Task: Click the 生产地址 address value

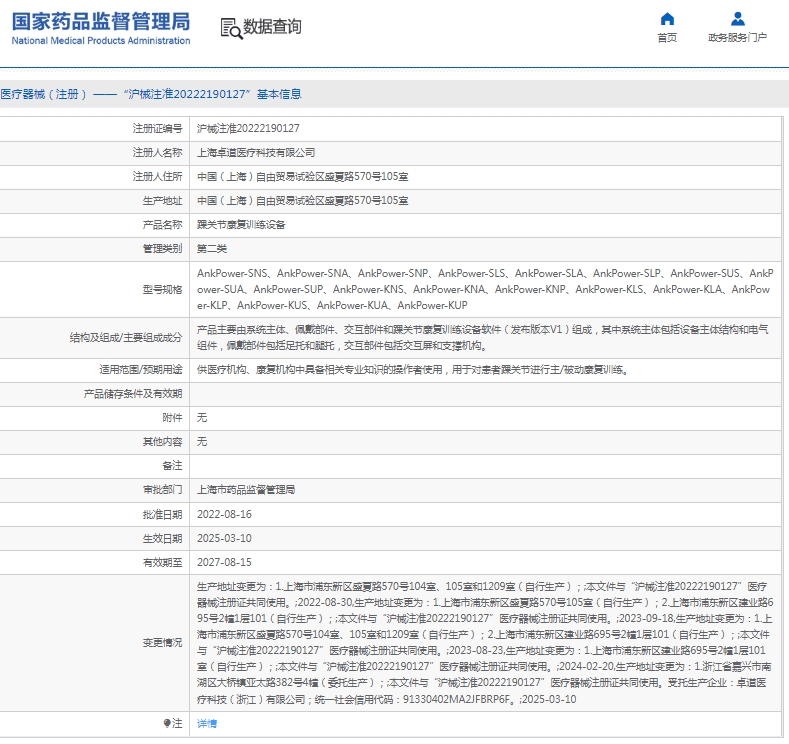Action: (302, 201)
